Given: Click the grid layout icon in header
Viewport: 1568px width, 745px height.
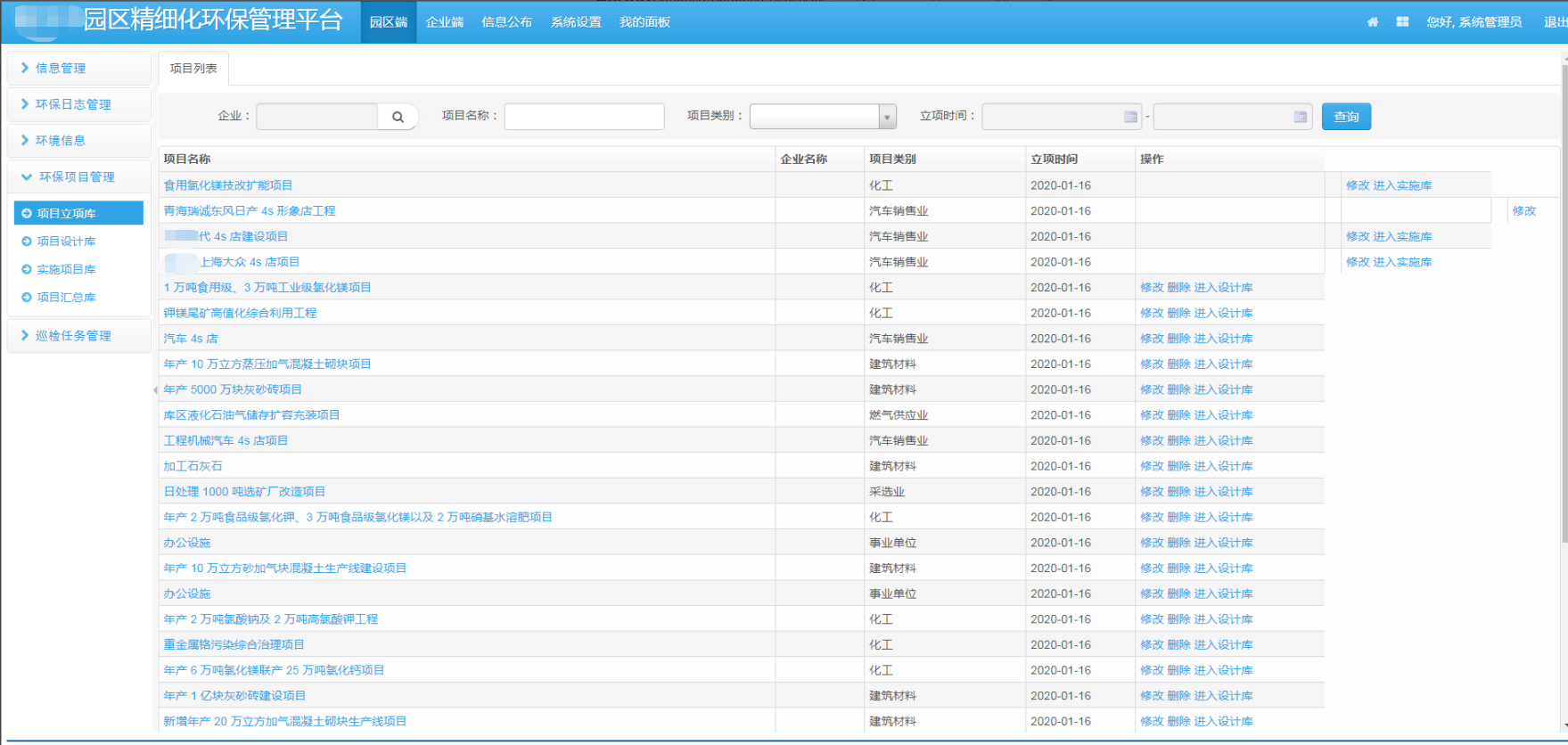Looking at the screenshot, I should [x=1402, y=22].
